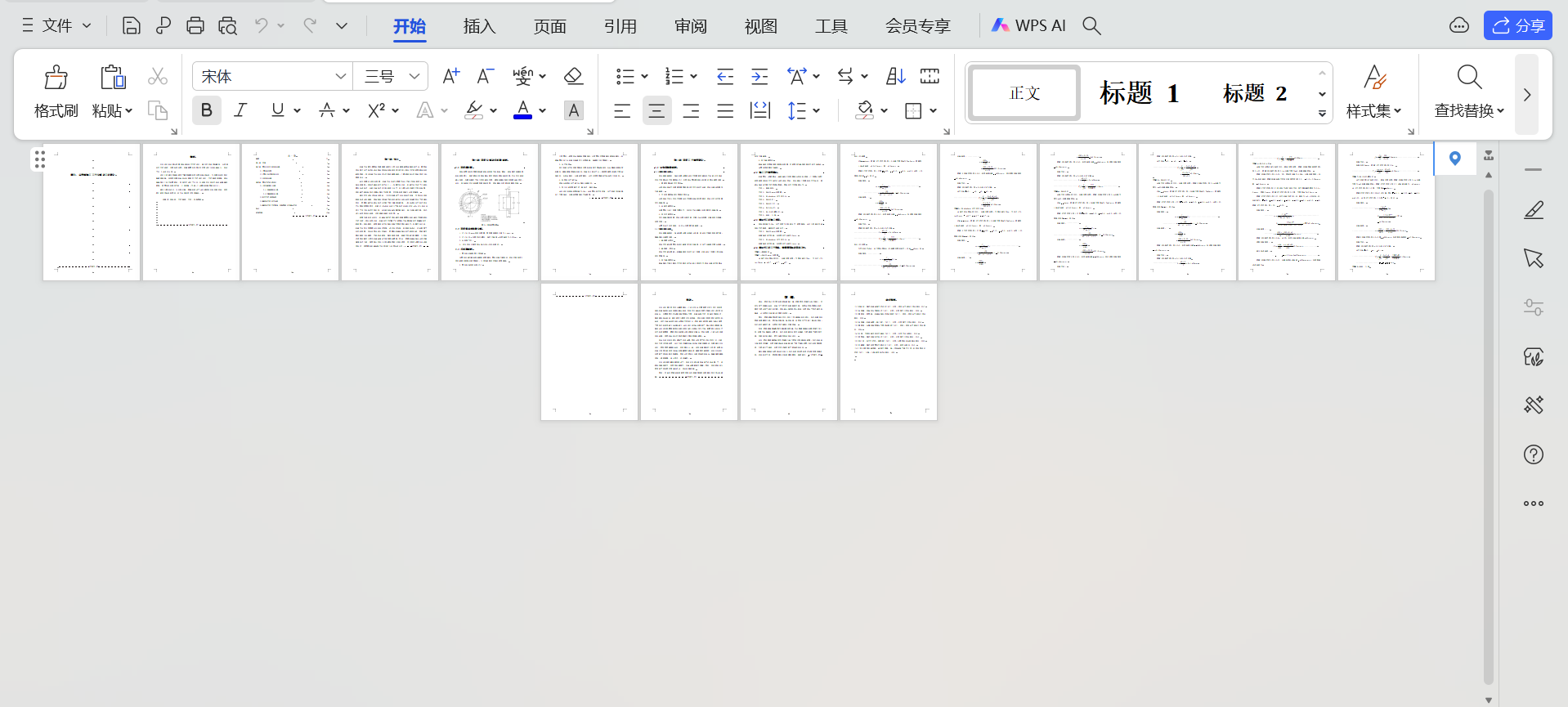Click the Print icon
The image size is (1568, 707).
point(195,26)
